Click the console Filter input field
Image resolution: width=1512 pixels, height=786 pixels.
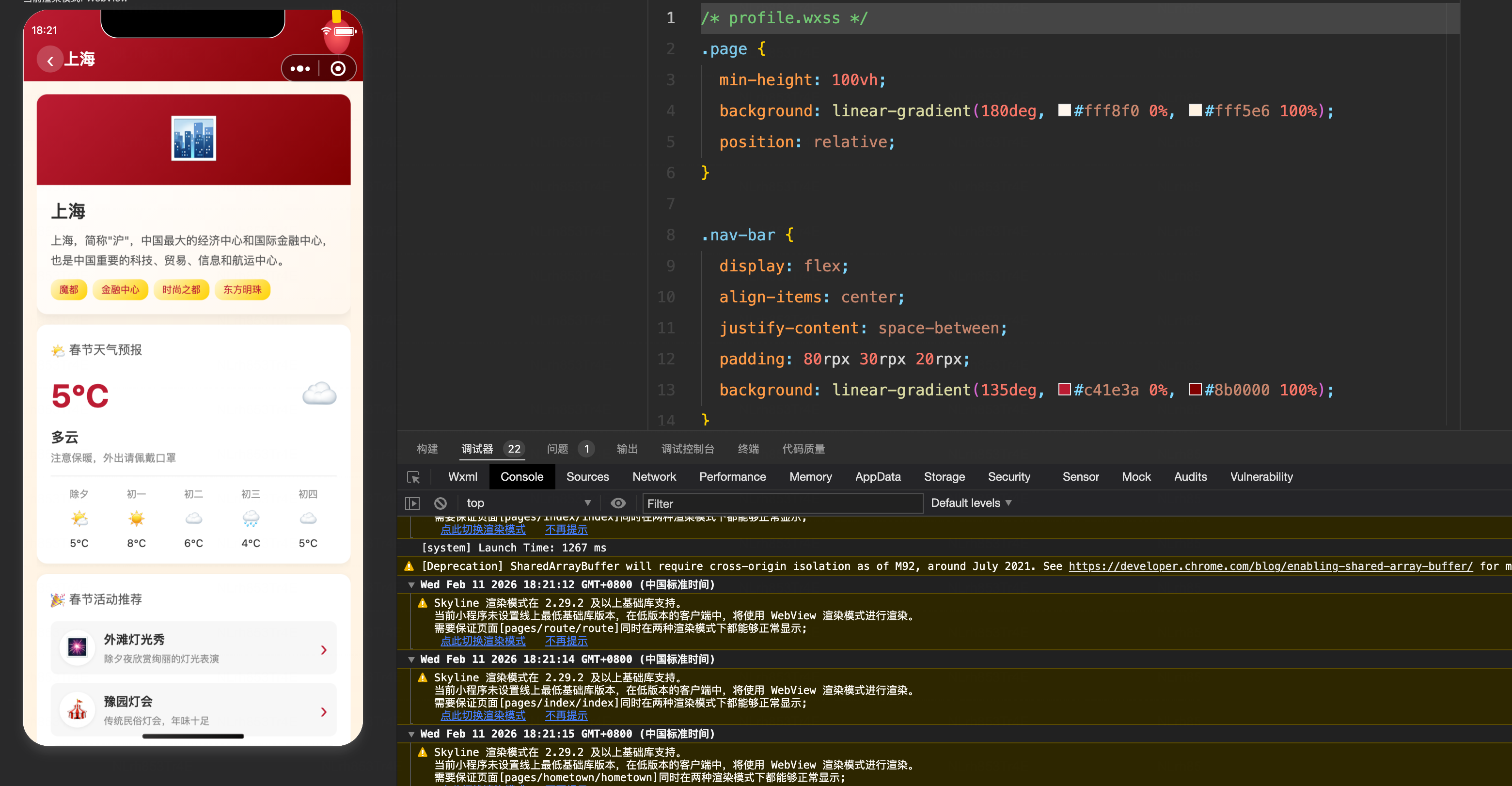(x=783, y=503)
